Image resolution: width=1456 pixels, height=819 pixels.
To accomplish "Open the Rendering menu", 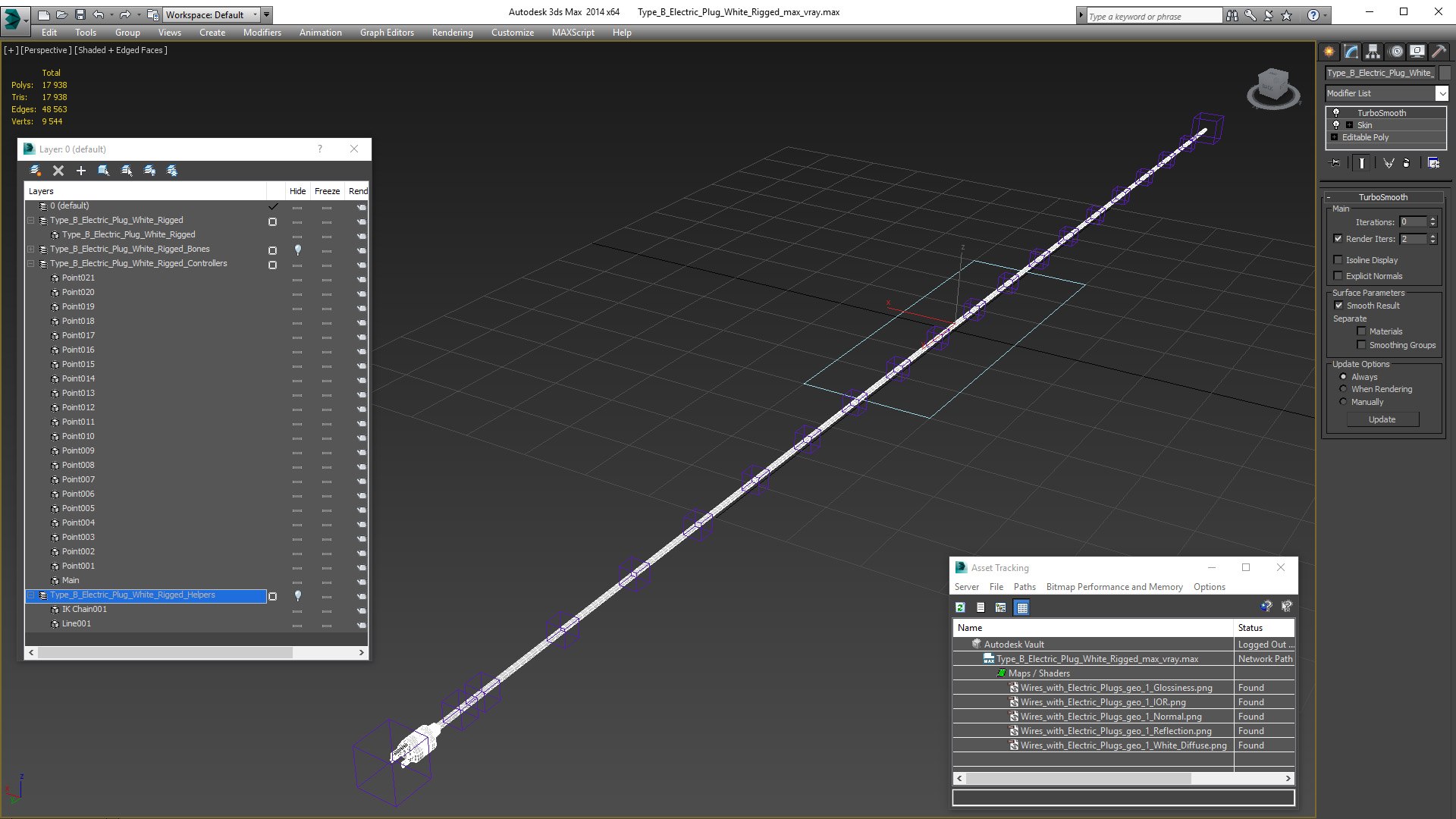I will pyautogui.click(x=452, y=33).
